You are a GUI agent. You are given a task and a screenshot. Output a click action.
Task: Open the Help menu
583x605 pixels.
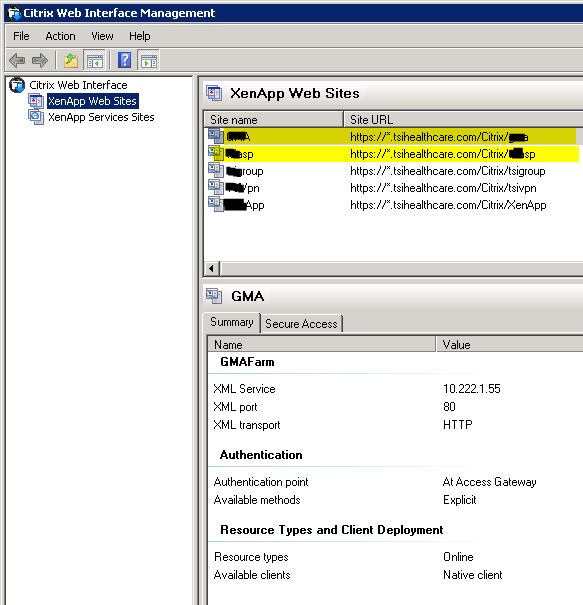[x=139, y=36]
